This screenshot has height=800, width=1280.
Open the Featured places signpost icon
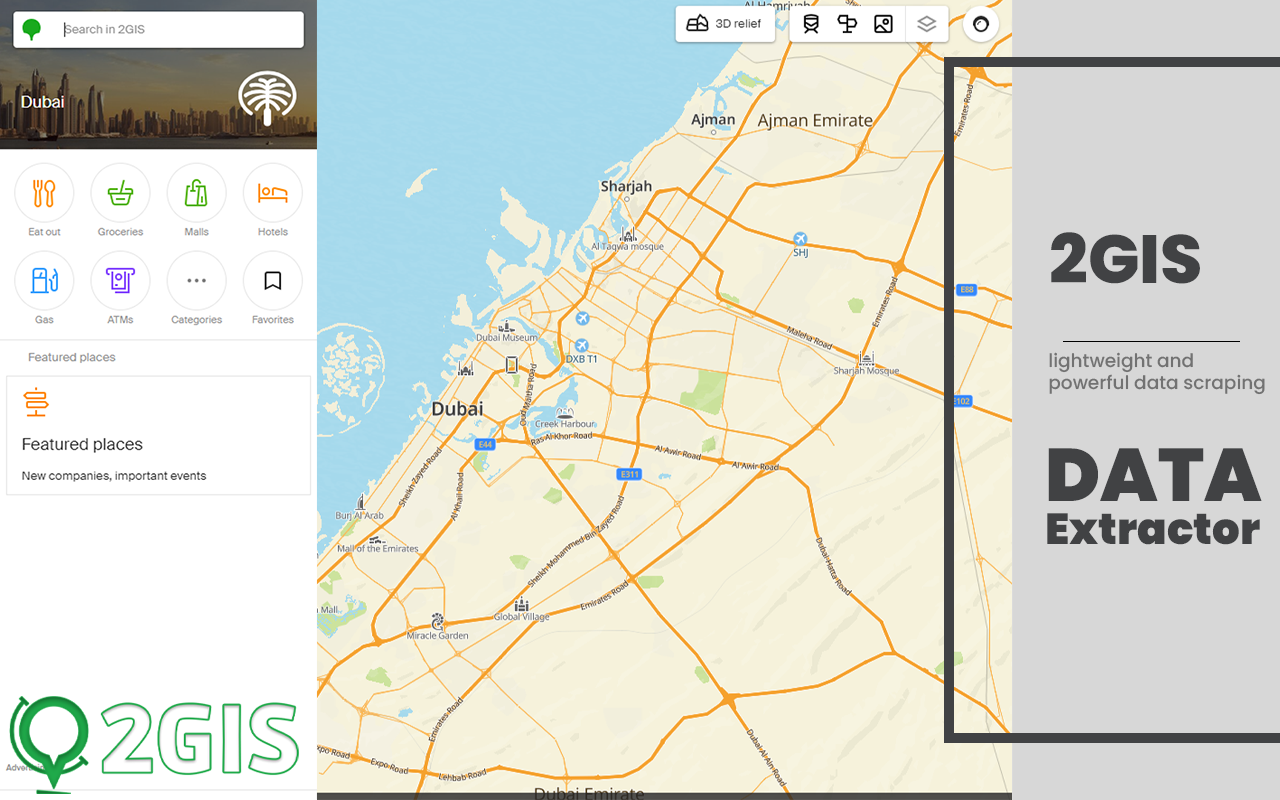tap(36, 403)
